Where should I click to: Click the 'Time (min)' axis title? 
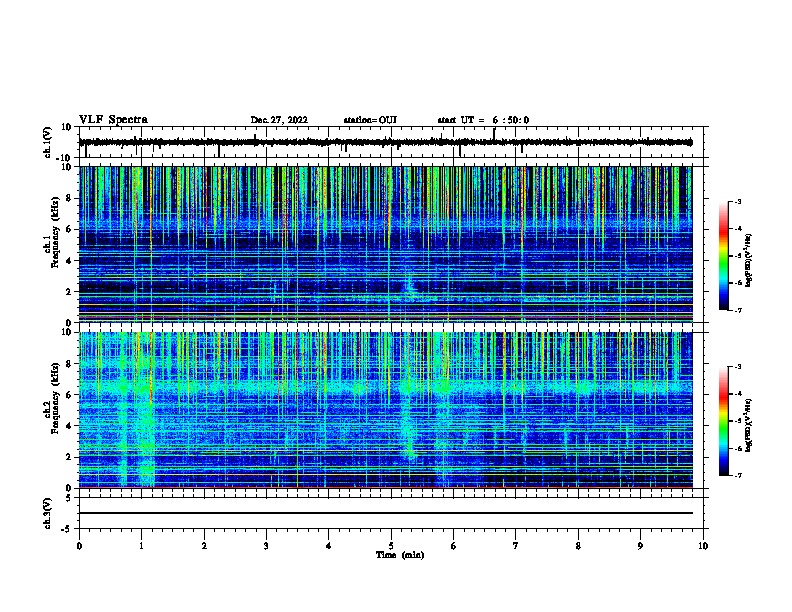pyautogui.click(x=400, y=555)
